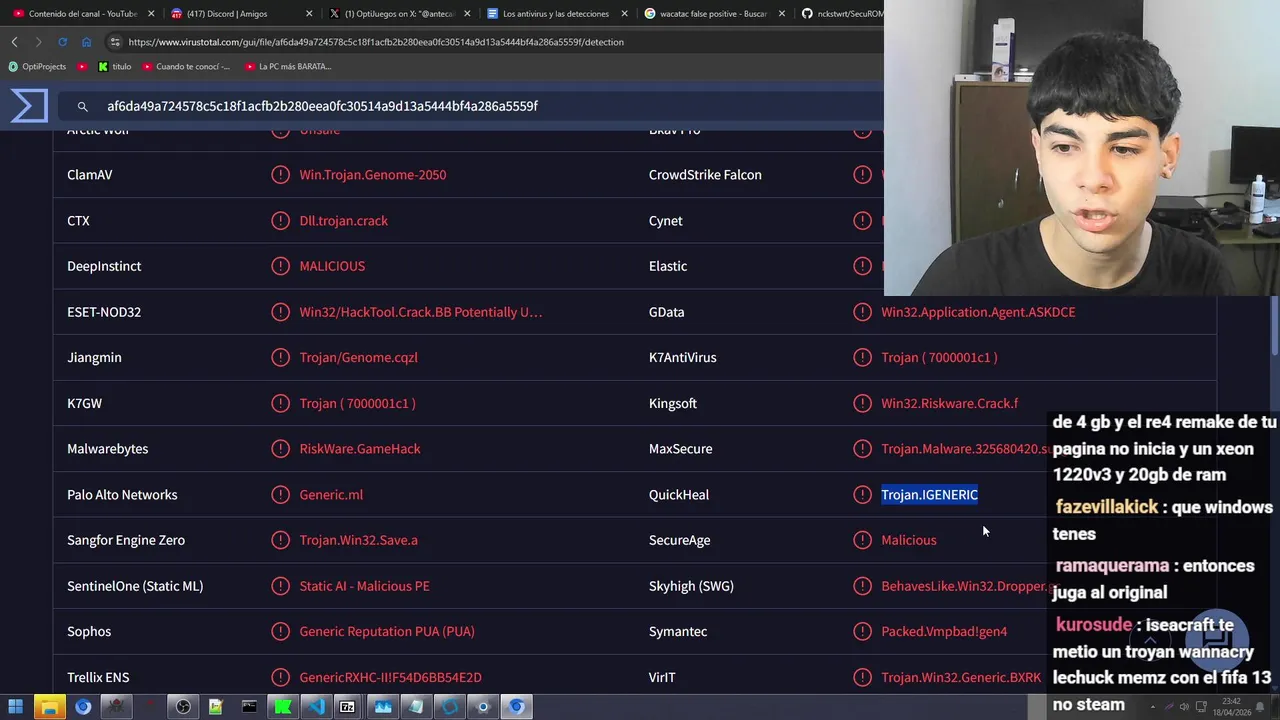Open the bug icon app in taskbar
Image resolution: width=1280 pixels, height=720 pixels.
(116, 707)
